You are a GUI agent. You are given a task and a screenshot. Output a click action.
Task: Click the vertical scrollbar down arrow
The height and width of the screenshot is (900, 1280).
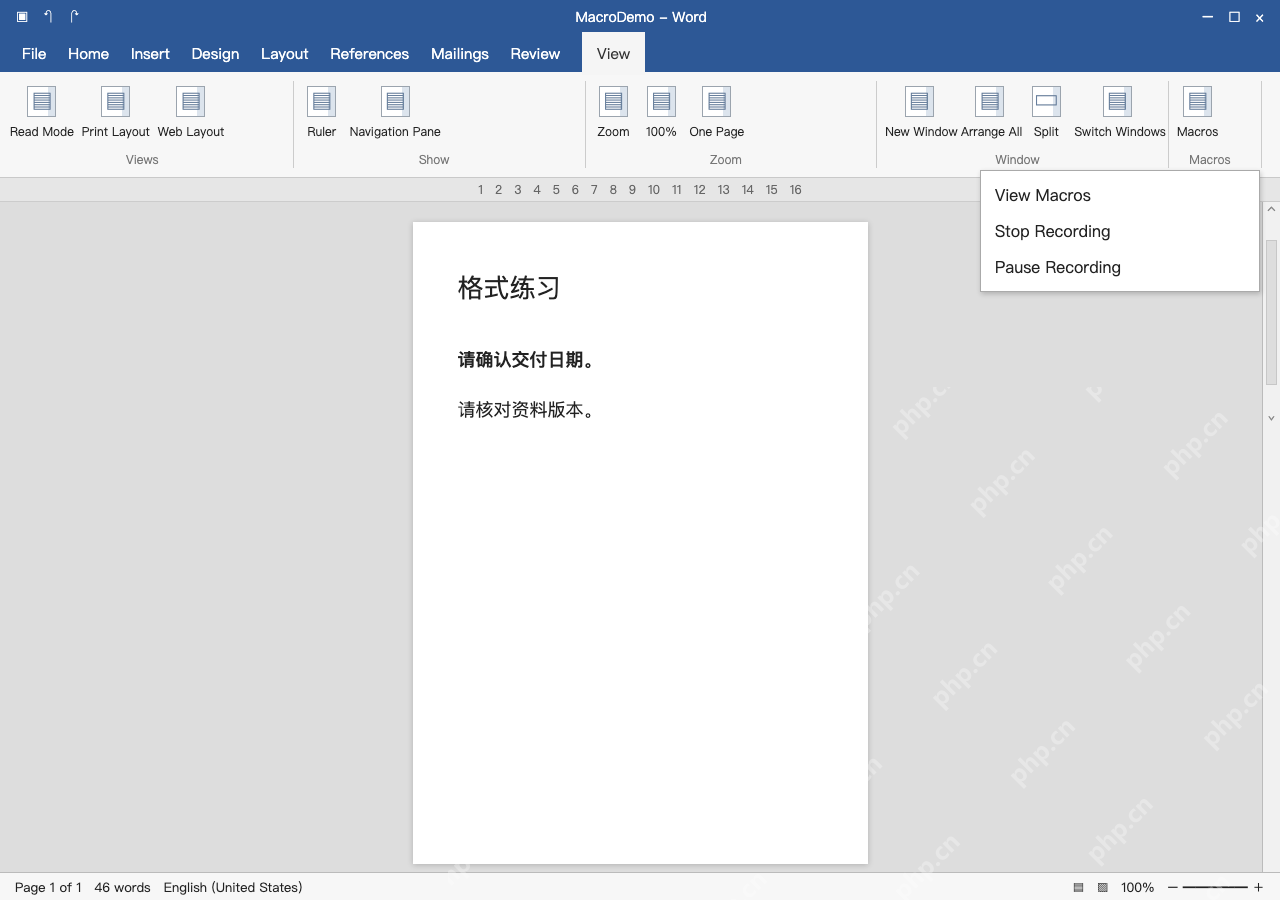point(1272,418)
